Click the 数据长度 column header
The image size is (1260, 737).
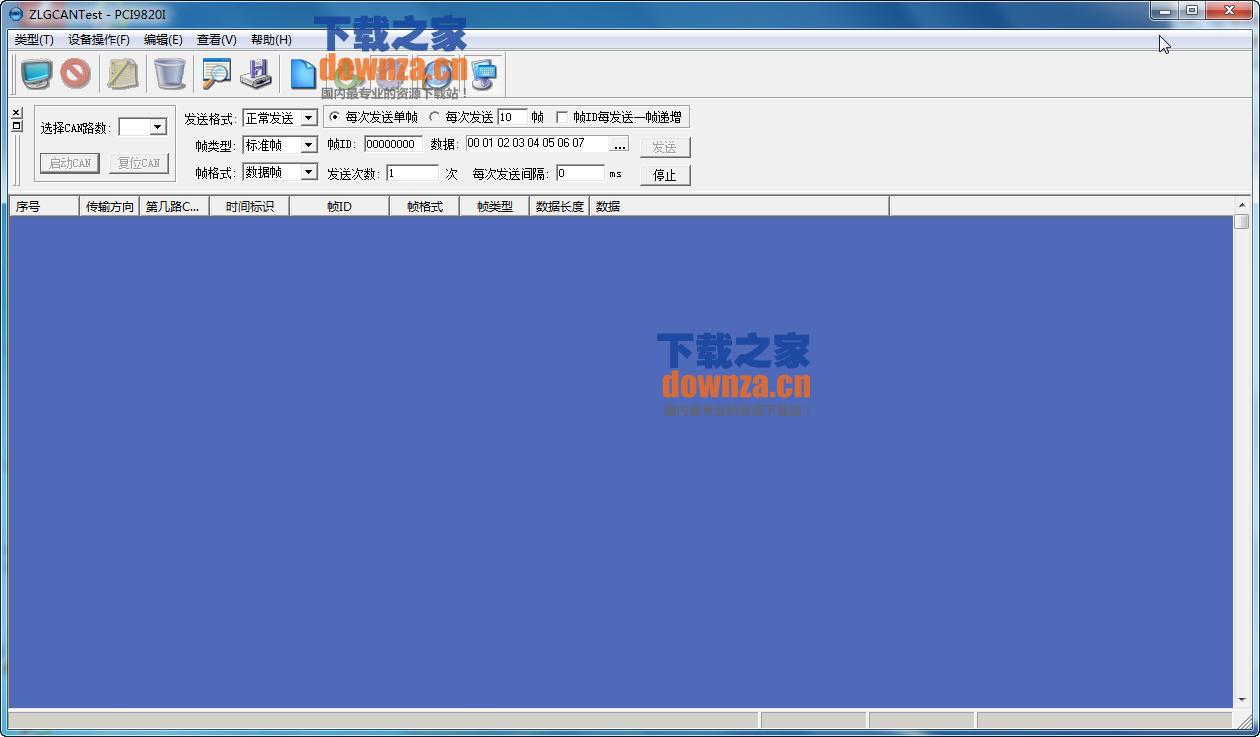[x=559, y=207]
